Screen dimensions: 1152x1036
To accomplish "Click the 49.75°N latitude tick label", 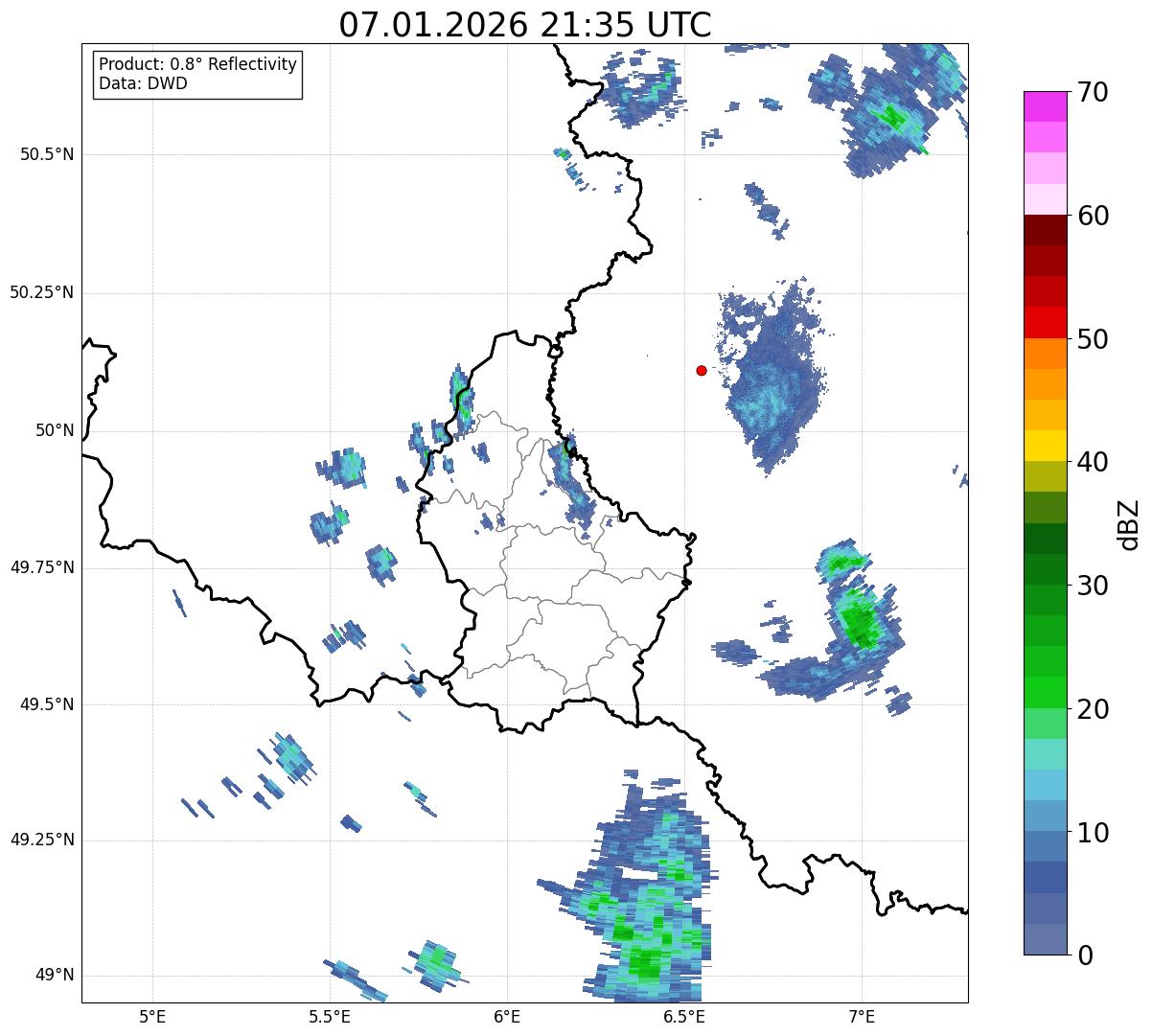I will pyautogui.click(x=42, y=567).
